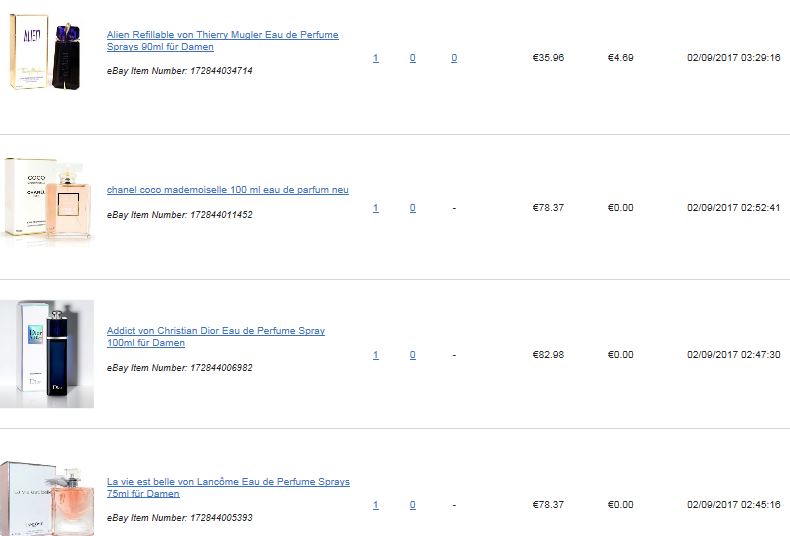Click the '0' count link in the Lancôme row
The height and width of the screenshot is (536, 790).
click(413, 505)
